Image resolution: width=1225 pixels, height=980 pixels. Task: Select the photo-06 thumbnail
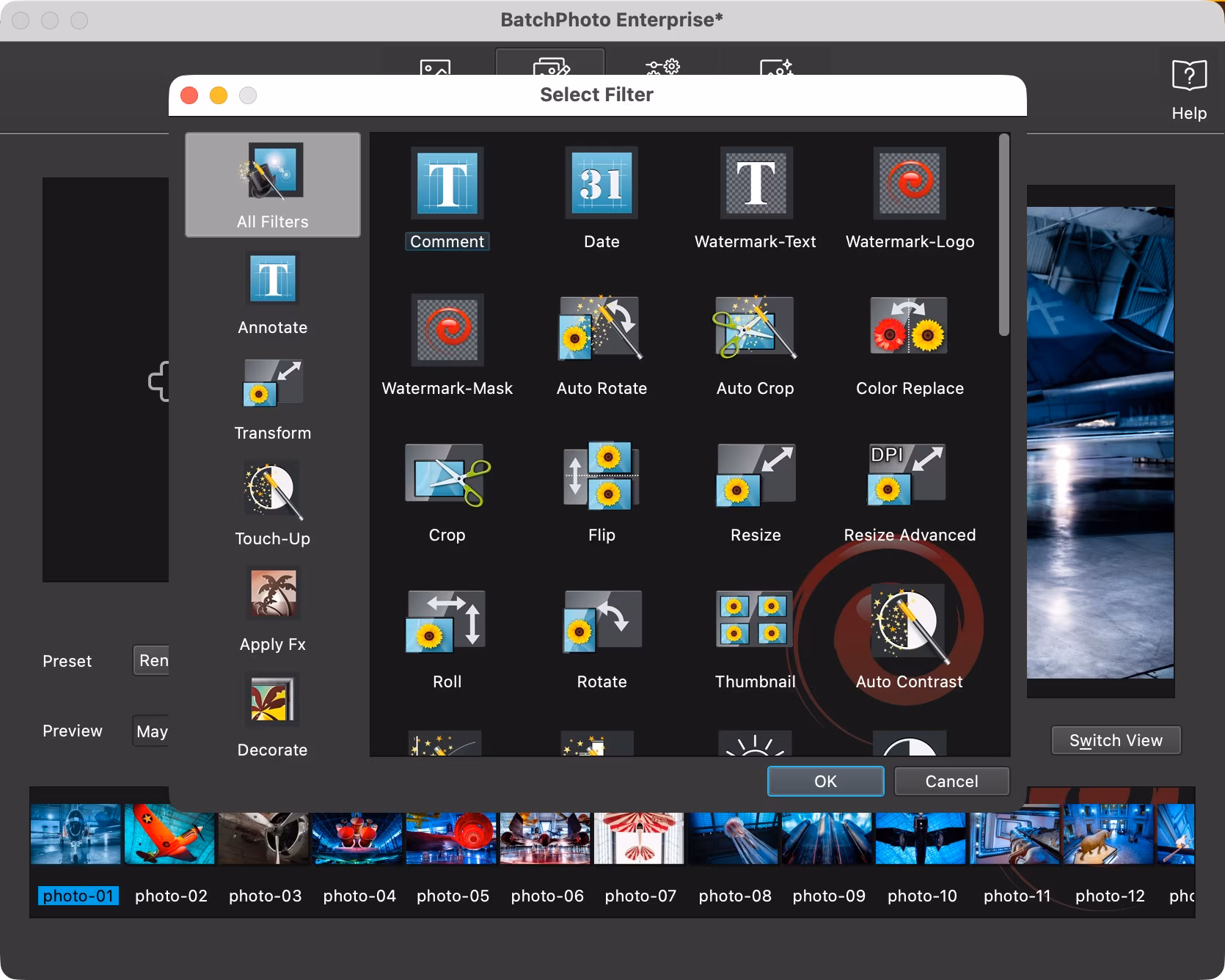coord(545,838)
